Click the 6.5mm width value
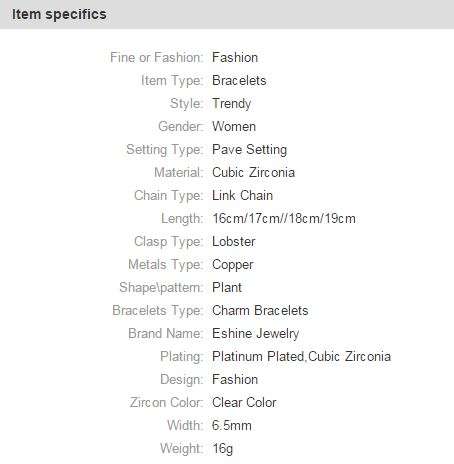 coord(232,425)
